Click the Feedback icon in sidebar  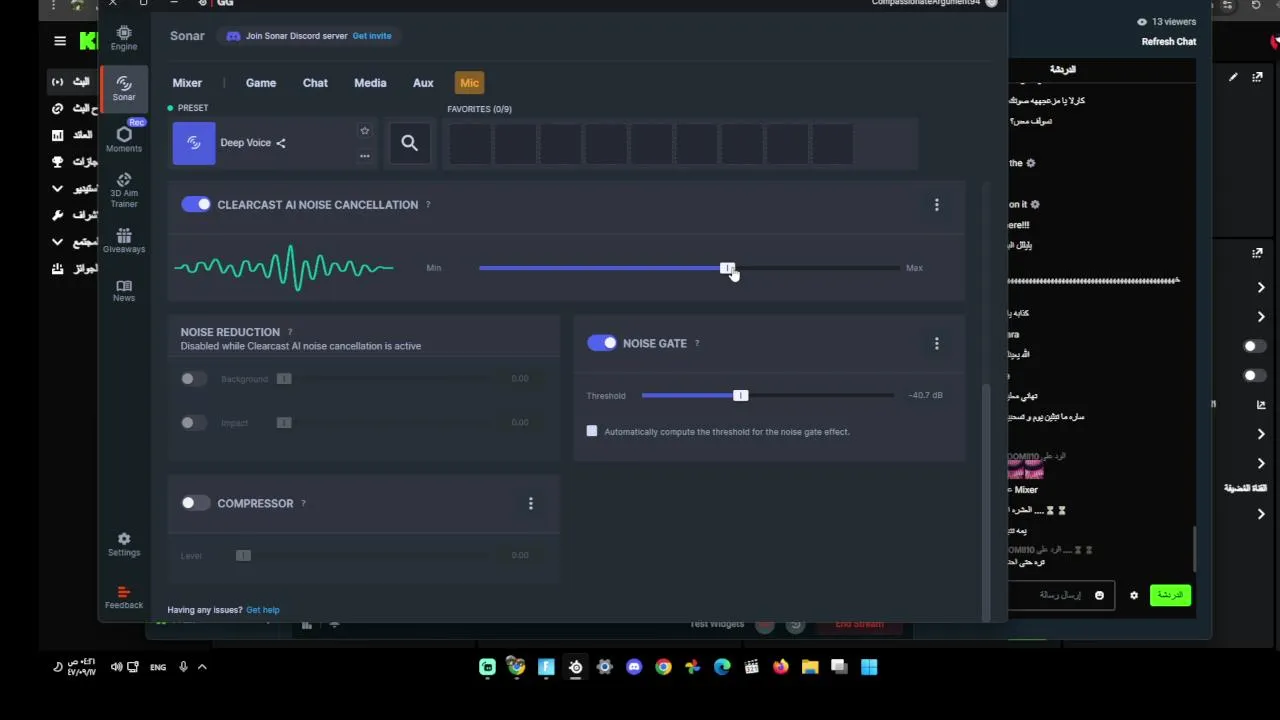124,598
